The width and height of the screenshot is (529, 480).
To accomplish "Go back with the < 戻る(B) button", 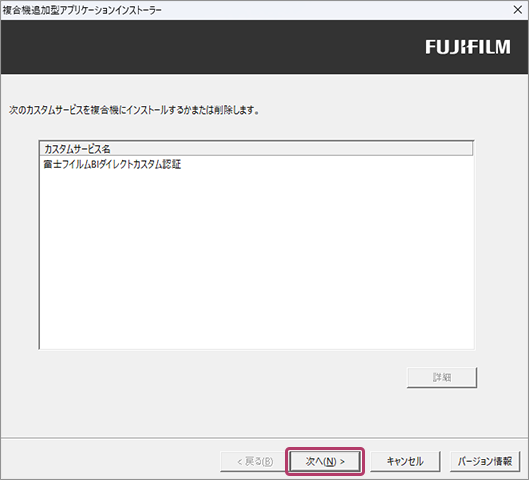I will 255,461.
